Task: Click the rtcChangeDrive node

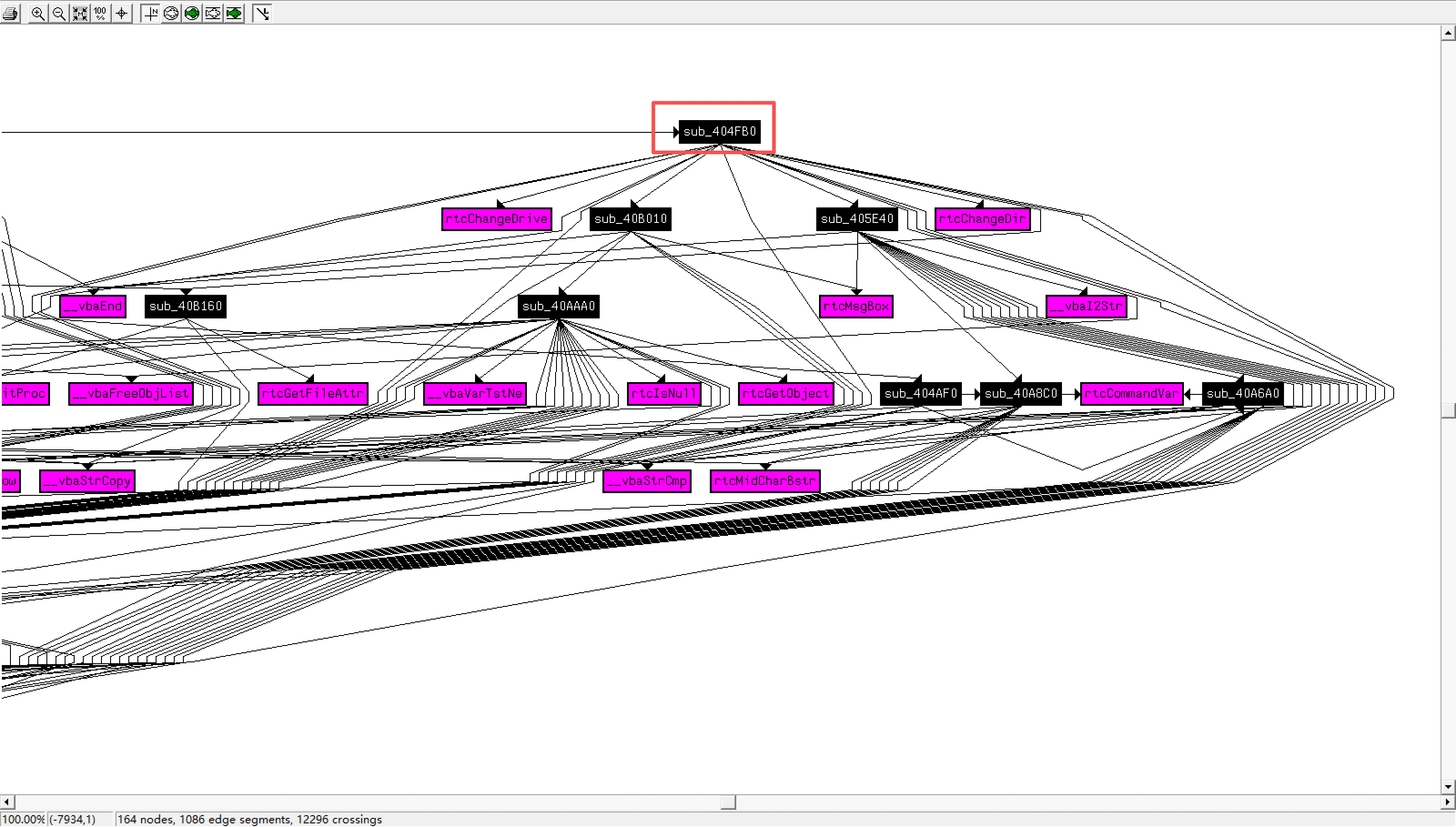Action: coord(496,219)
